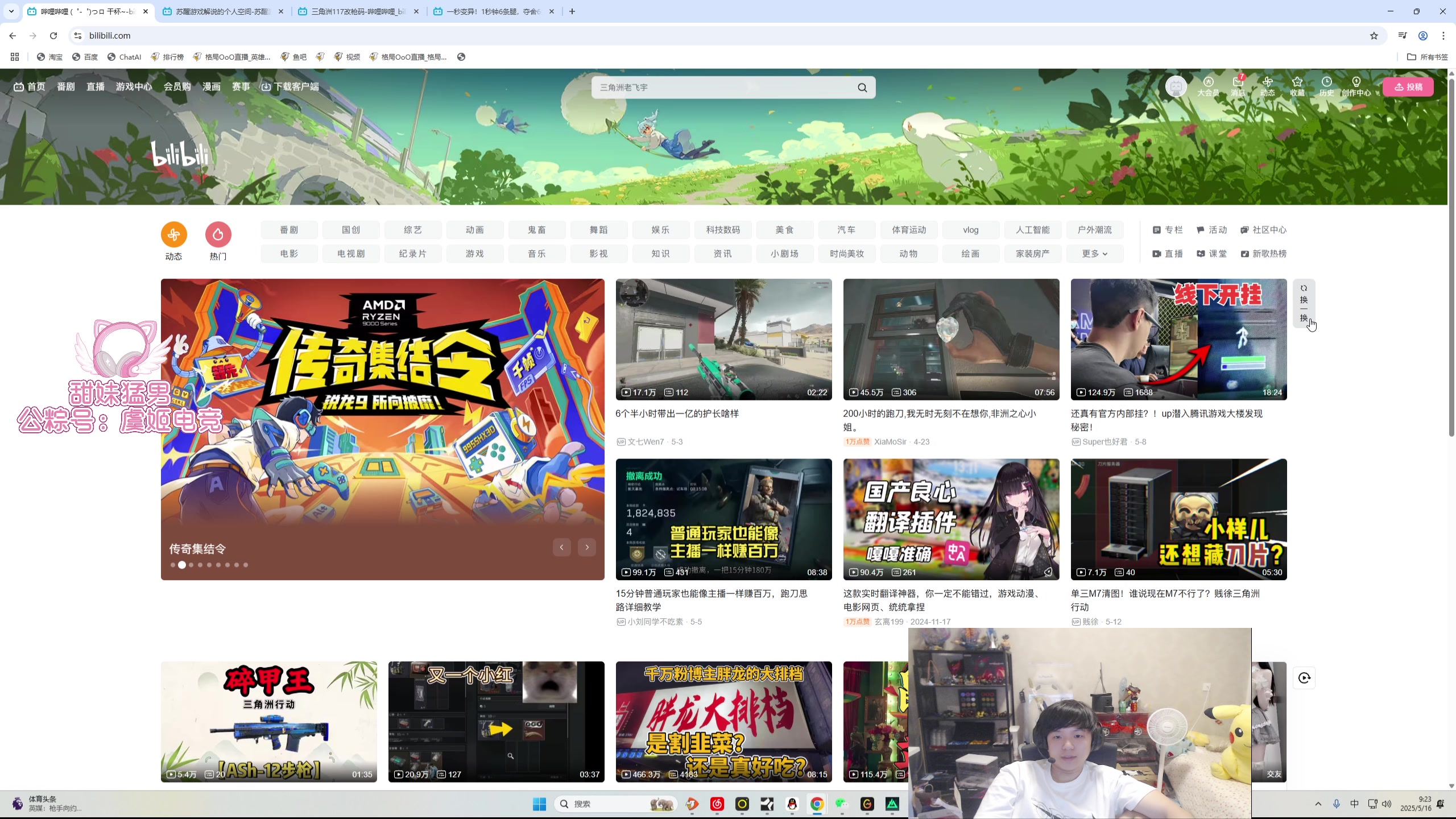Go to next carousel banner slide
Screen dimensions: 1456x819
[x=587, y=547]
